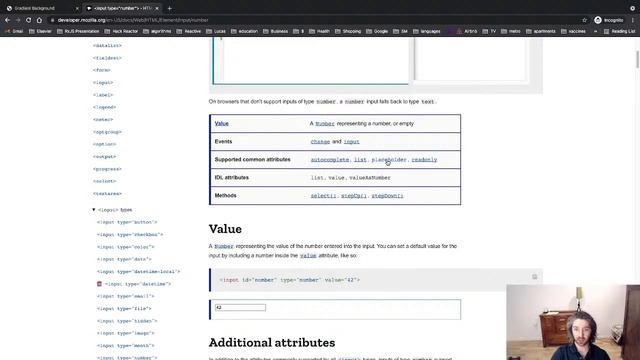This screenshot has width=640, height=360.
Task: Open input type email sidebar link
Action: tap(126, 296)
